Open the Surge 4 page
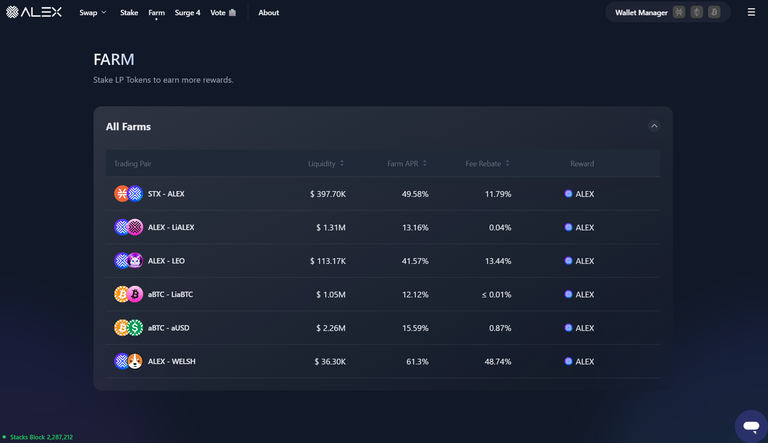 [187, 13]
